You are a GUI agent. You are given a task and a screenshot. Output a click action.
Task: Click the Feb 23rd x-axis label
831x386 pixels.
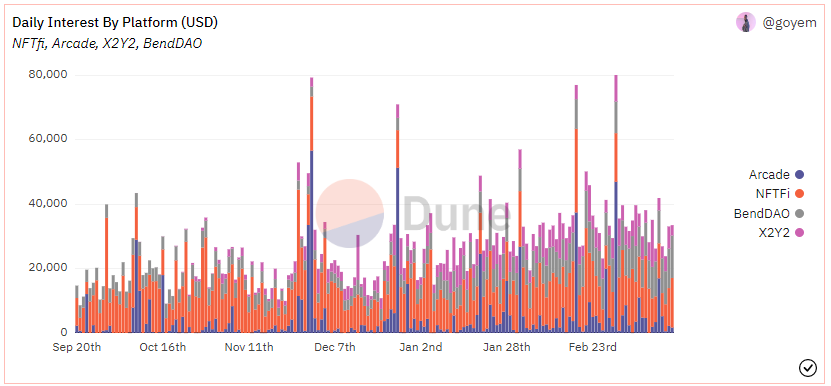(593, 348)
